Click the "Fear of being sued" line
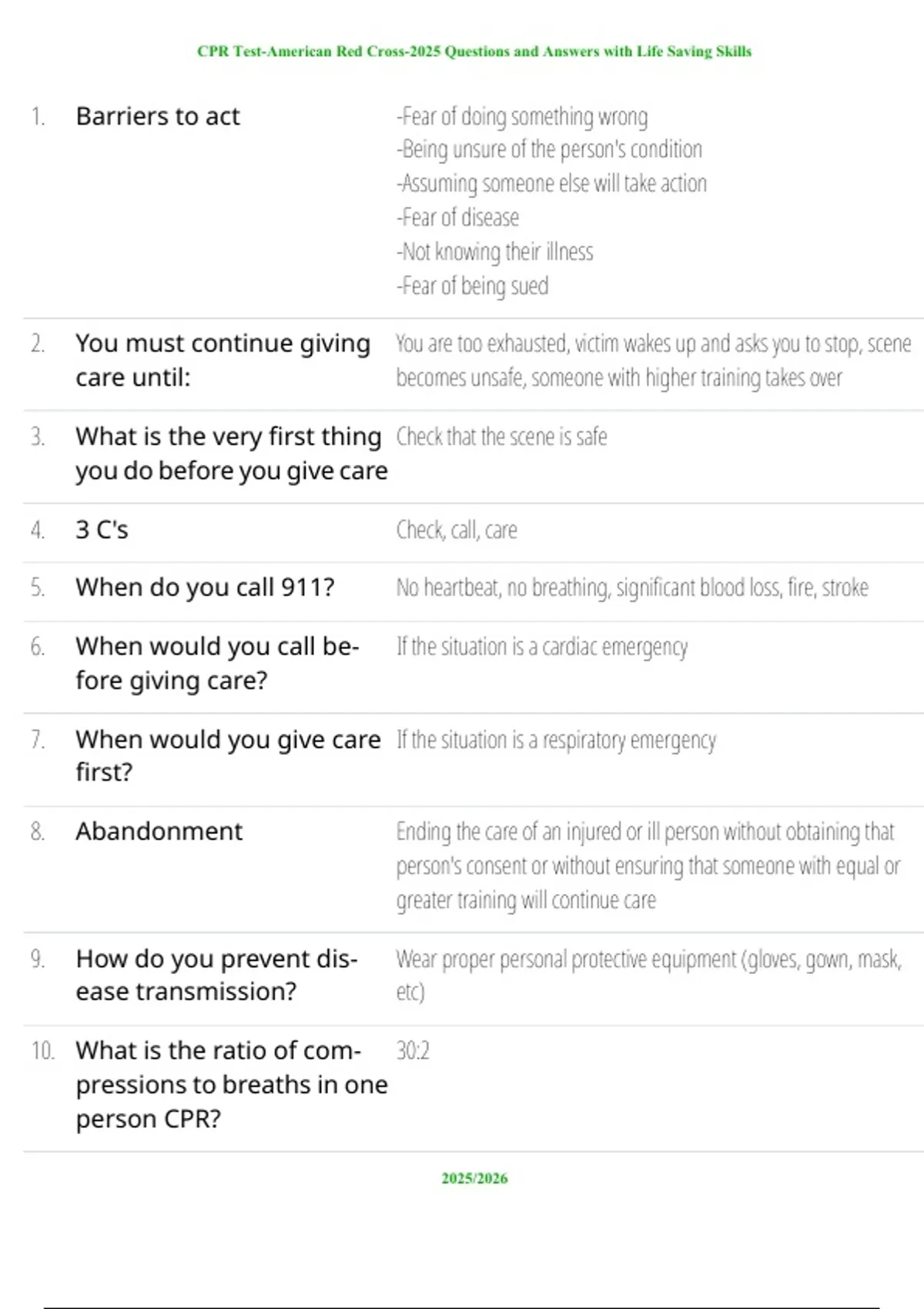Viewport: 924px width, 1309px height. click(473, 286)
